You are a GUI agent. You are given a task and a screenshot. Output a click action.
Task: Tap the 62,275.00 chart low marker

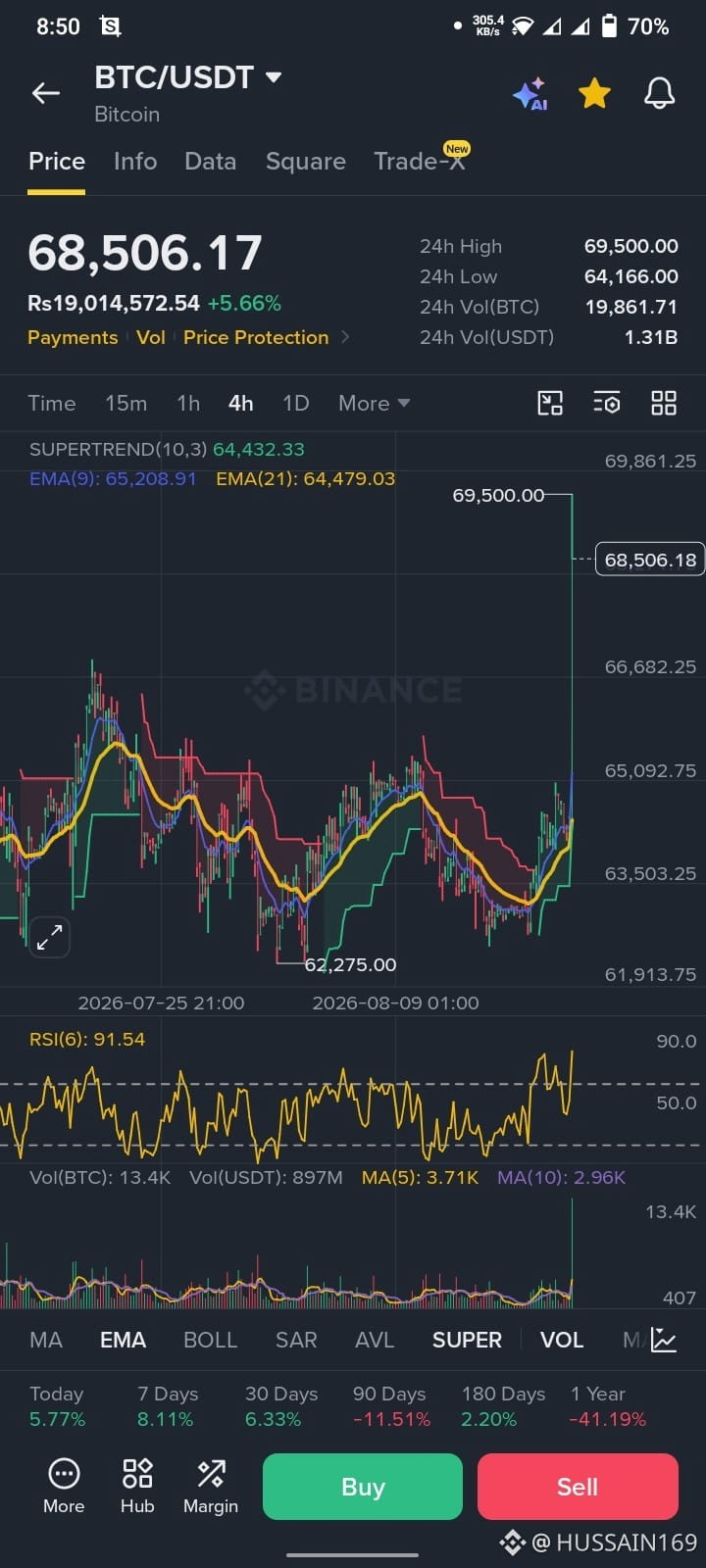350,964
